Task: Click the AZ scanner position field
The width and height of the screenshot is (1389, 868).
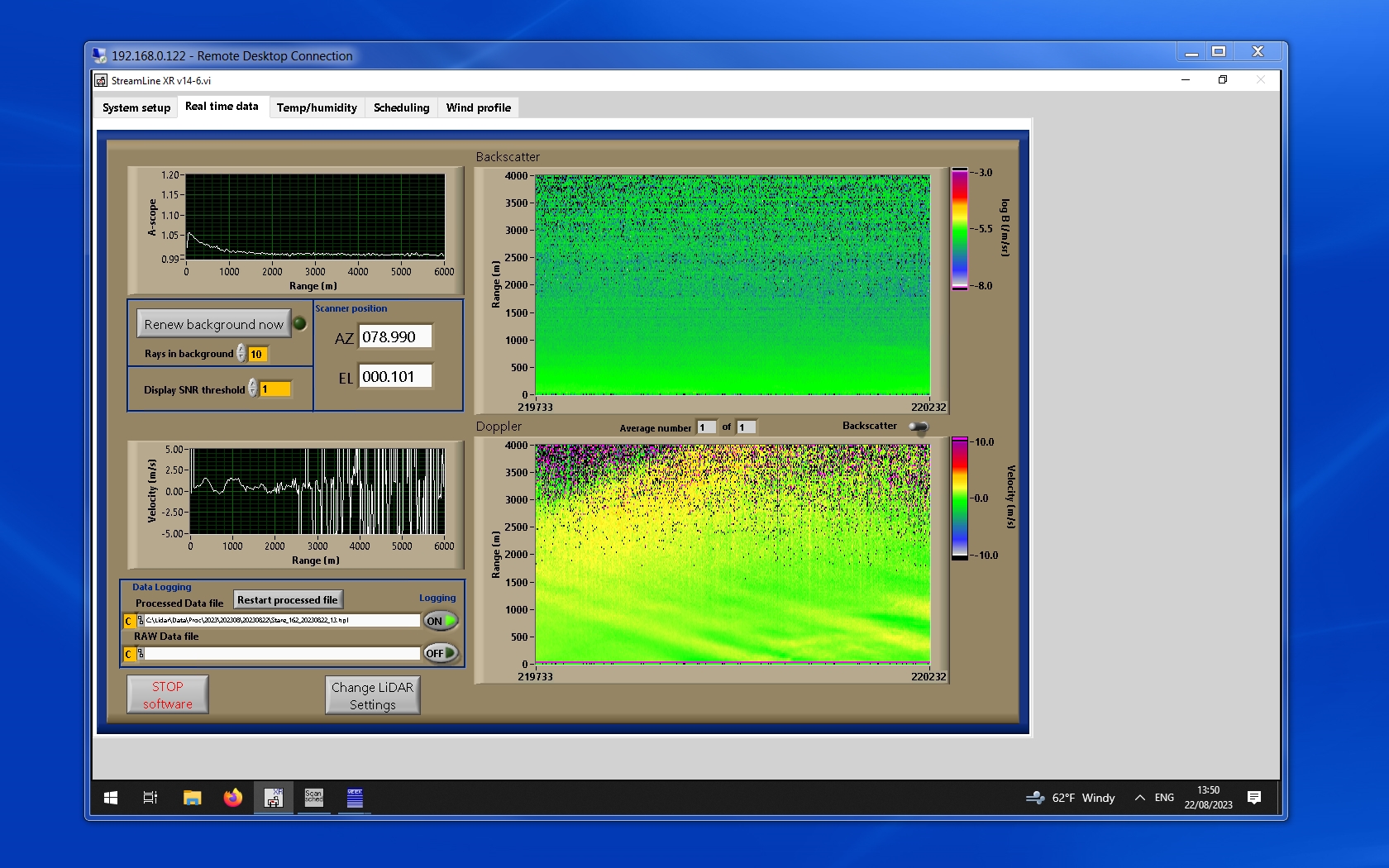Action: (x=395, y=337)
